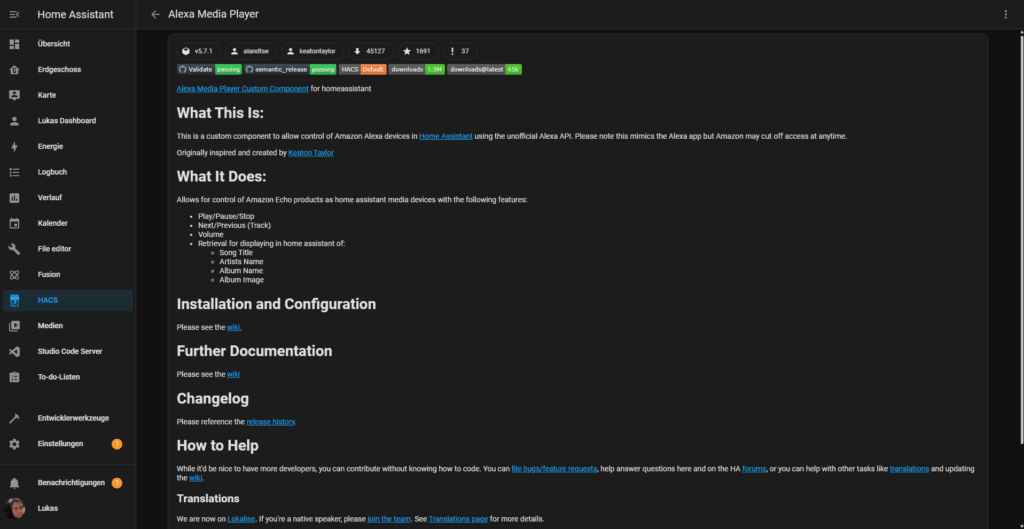The image size is (1024, 529).
Task: Open the Übersicht menu entry
Action: click(x=68, y=44)
